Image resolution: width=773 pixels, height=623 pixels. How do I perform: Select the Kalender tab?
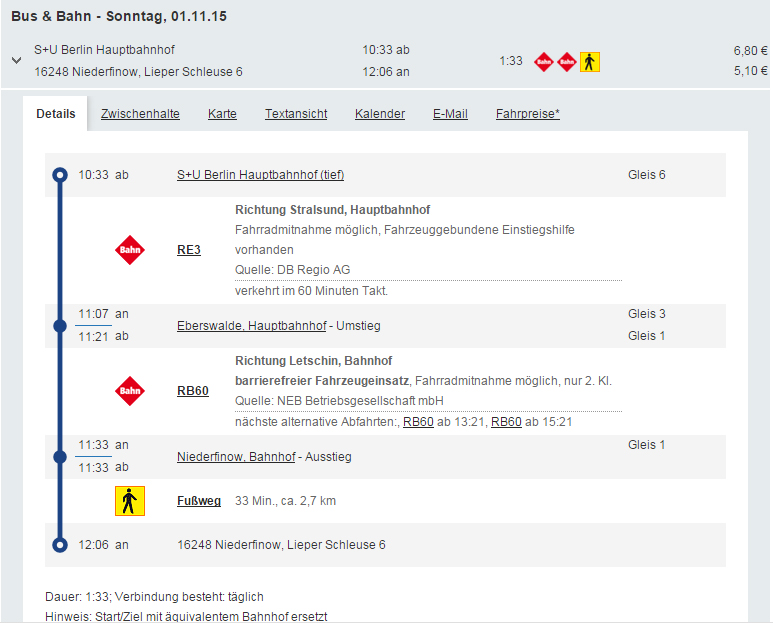(x=380, y=114)
